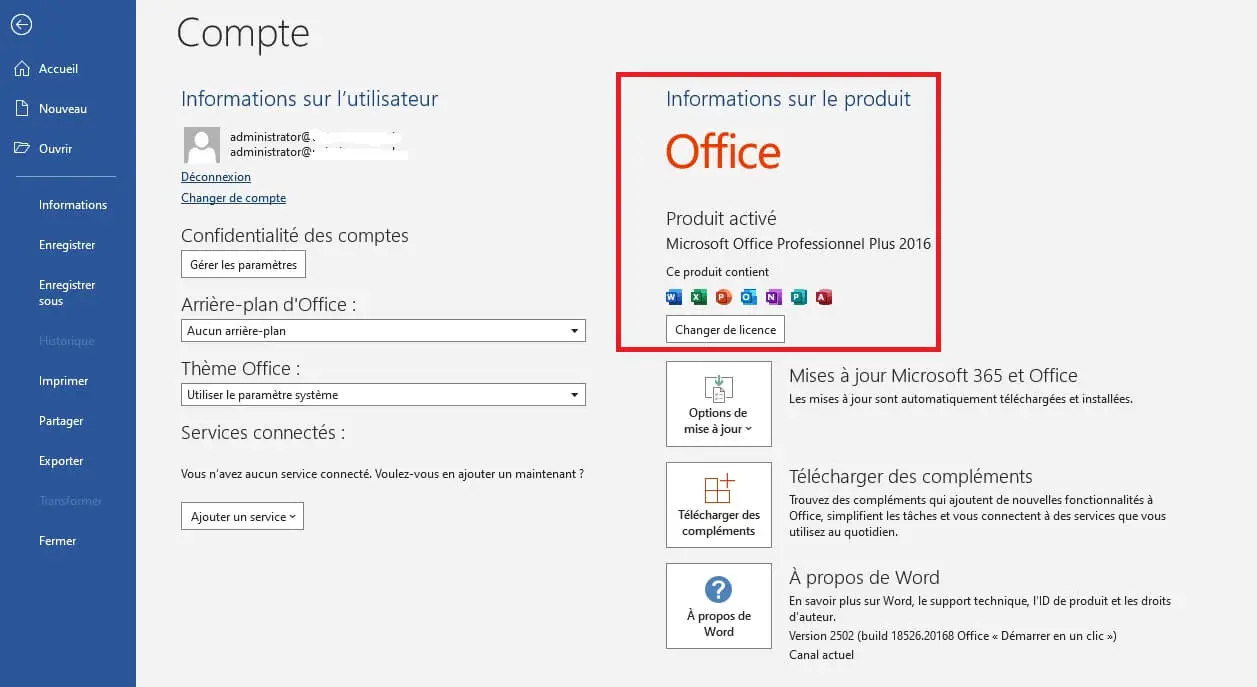Image resolution: width=1257 pixels, height=687 pixels.
Task: Click Microsoft Office Professionnel Plus 2016 text
Action: [x=798, y=244]
